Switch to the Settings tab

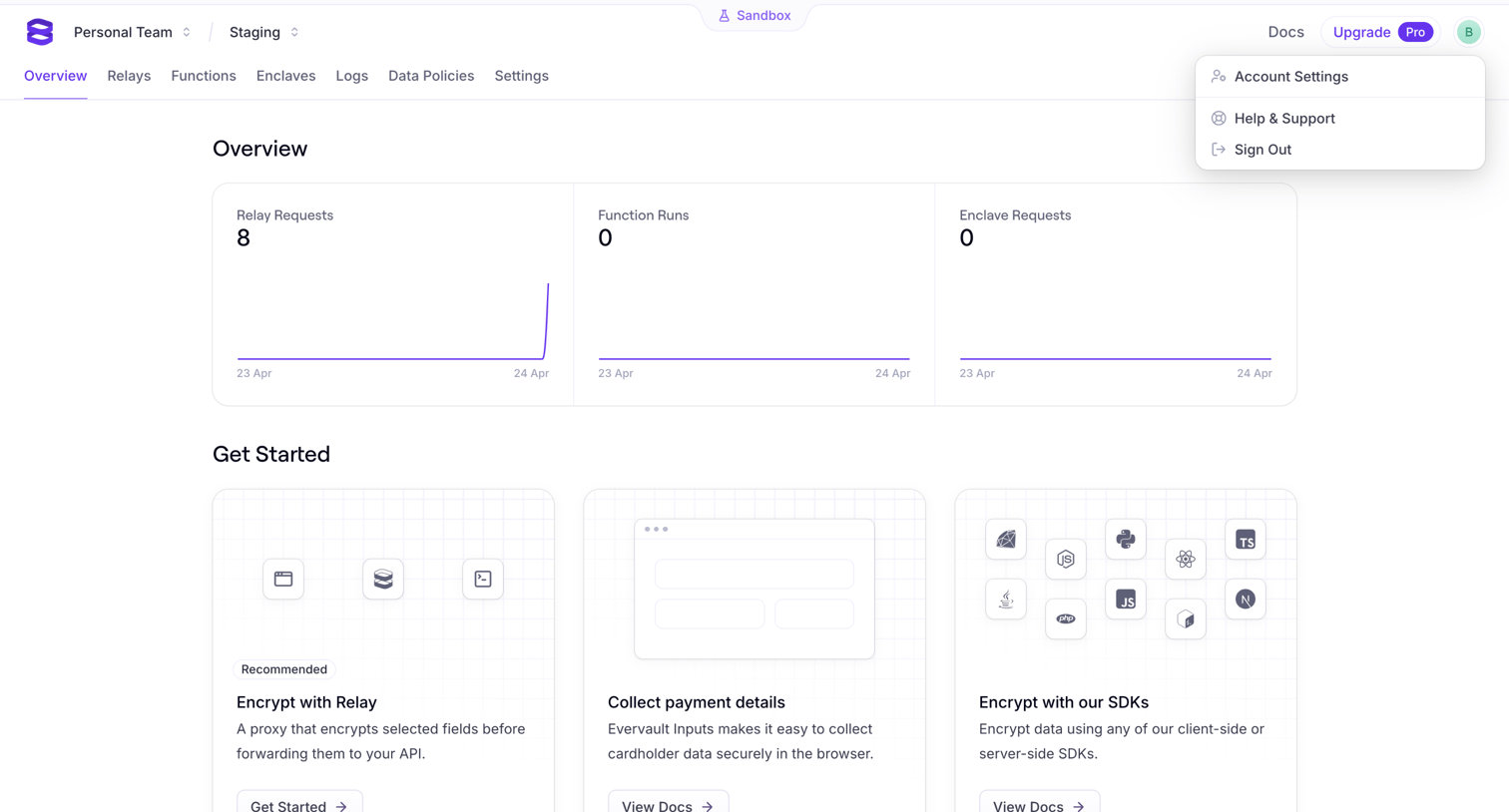click(x=521, y=76)
